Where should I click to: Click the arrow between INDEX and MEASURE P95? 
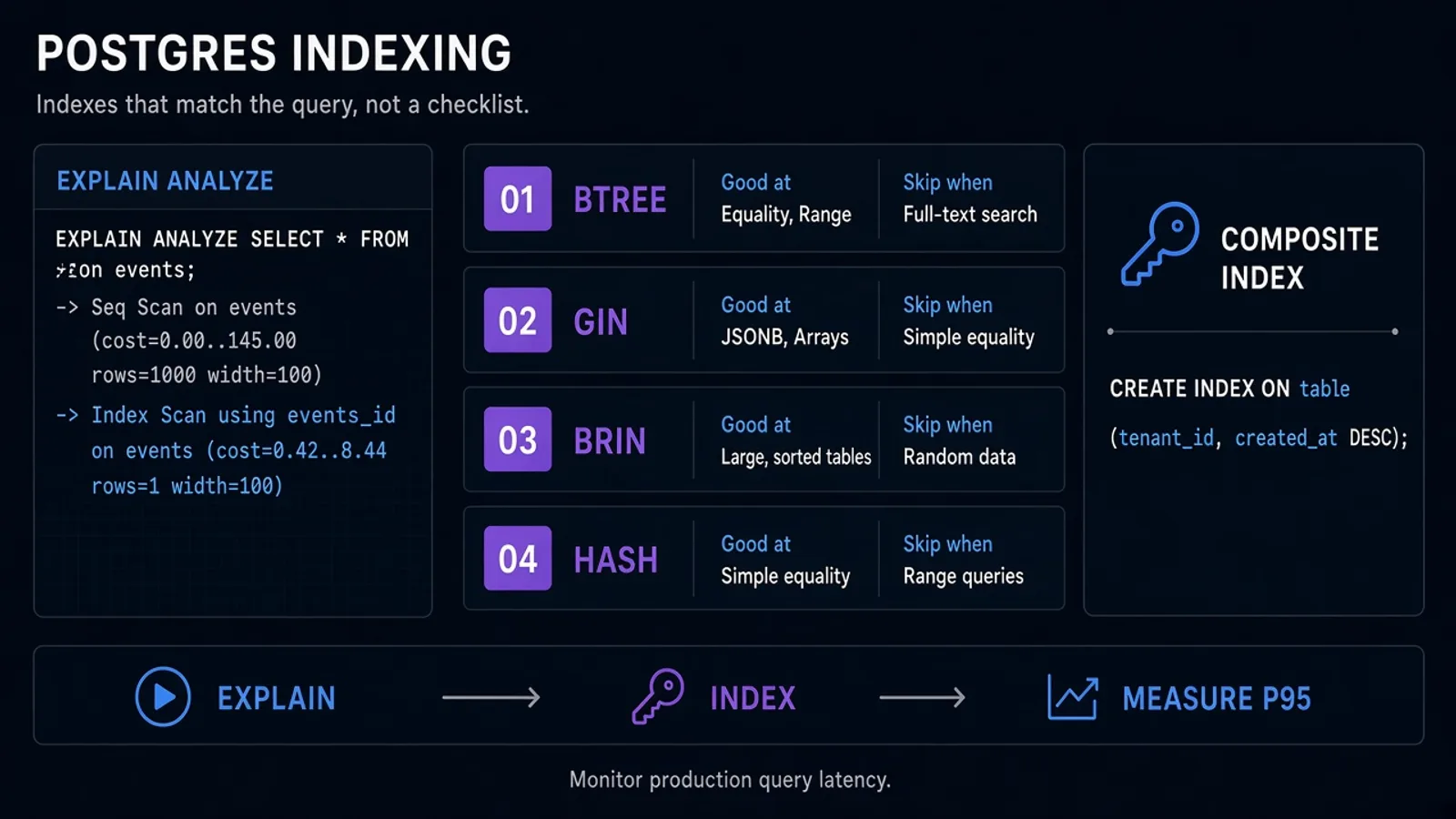[923, 698]
